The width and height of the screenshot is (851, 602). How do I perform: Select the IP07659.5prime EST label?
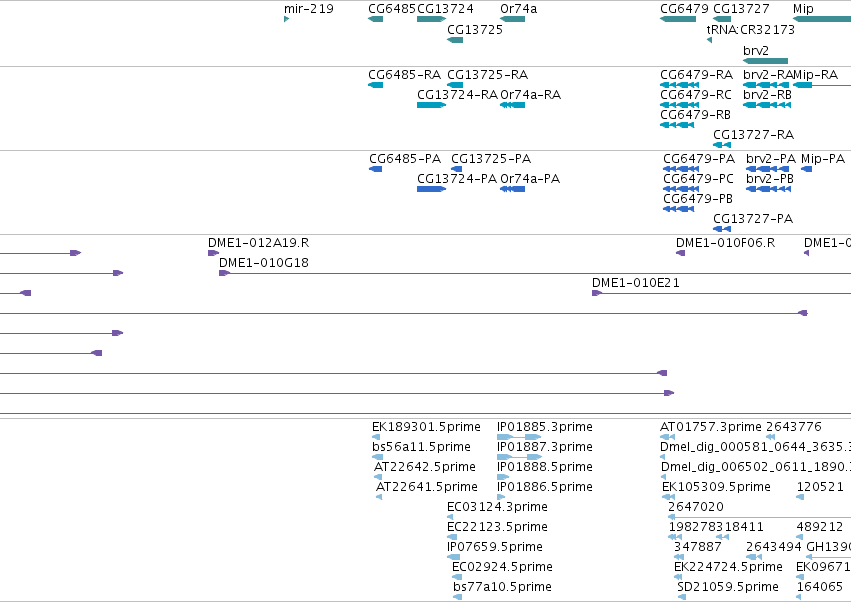[x=494, y=547]
